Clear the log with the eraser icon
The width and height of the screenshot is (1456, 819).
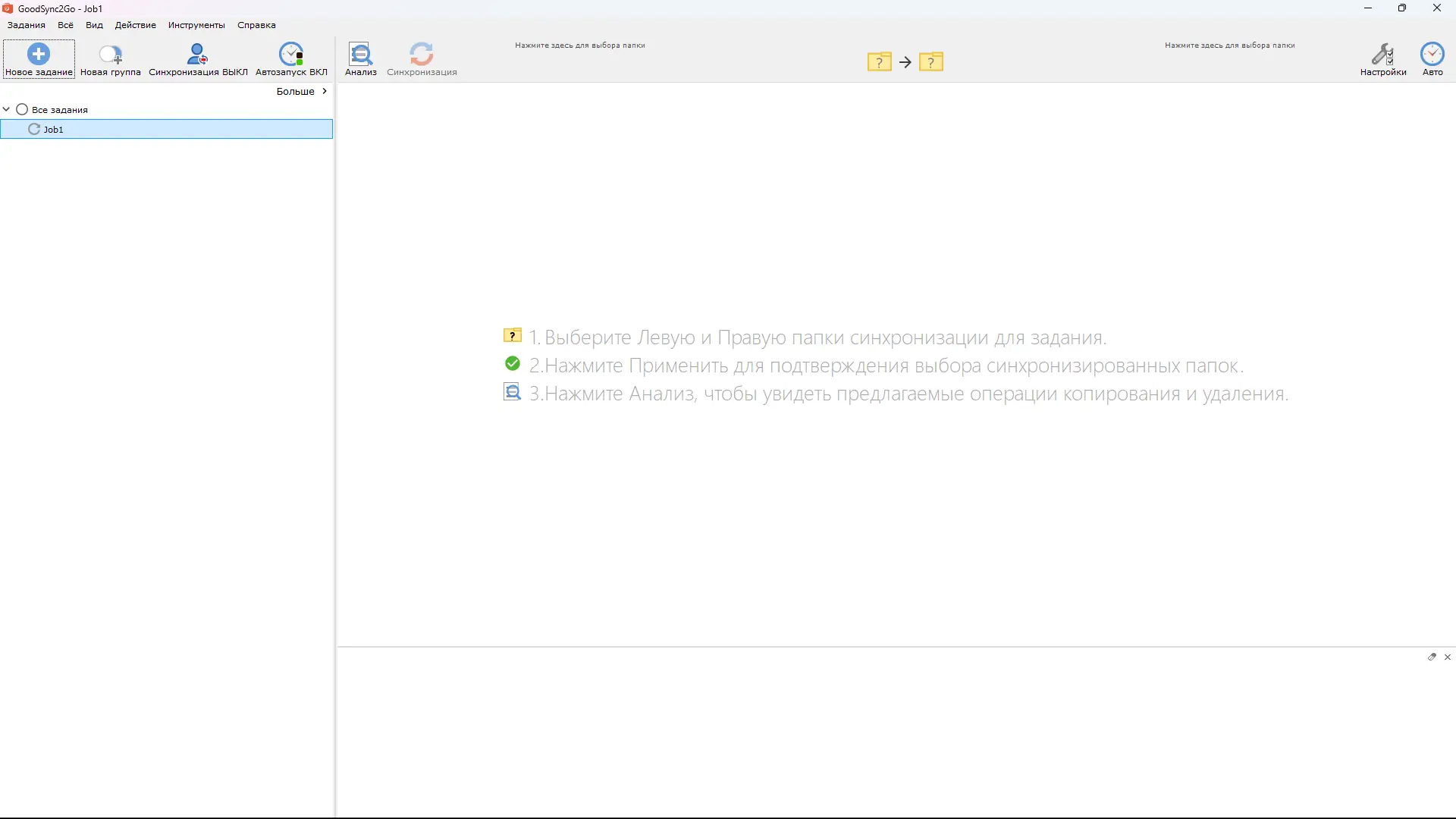click(1432, 657)
